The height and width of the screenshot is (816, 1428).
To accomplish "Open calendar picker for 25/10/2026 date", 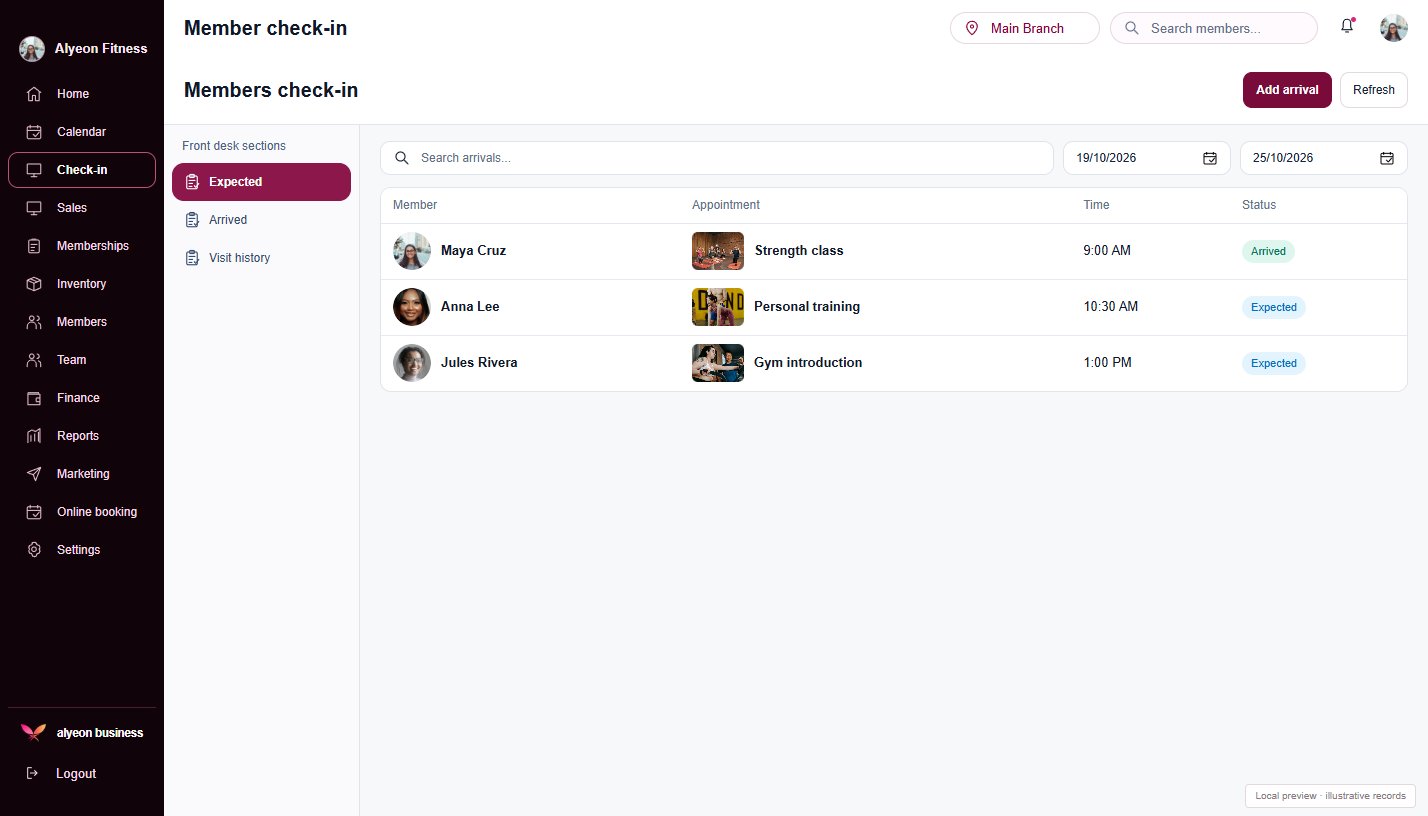I will 1387,158.
